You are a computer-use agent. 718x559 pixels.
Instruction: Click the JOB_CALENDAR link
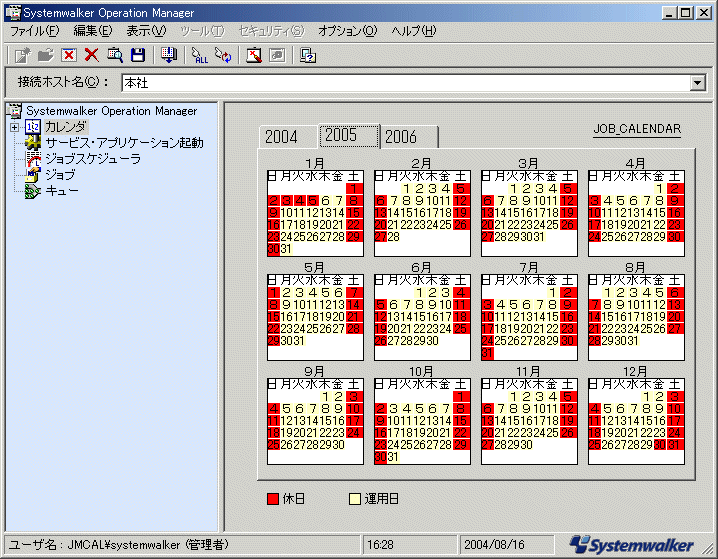coord(637,129)
